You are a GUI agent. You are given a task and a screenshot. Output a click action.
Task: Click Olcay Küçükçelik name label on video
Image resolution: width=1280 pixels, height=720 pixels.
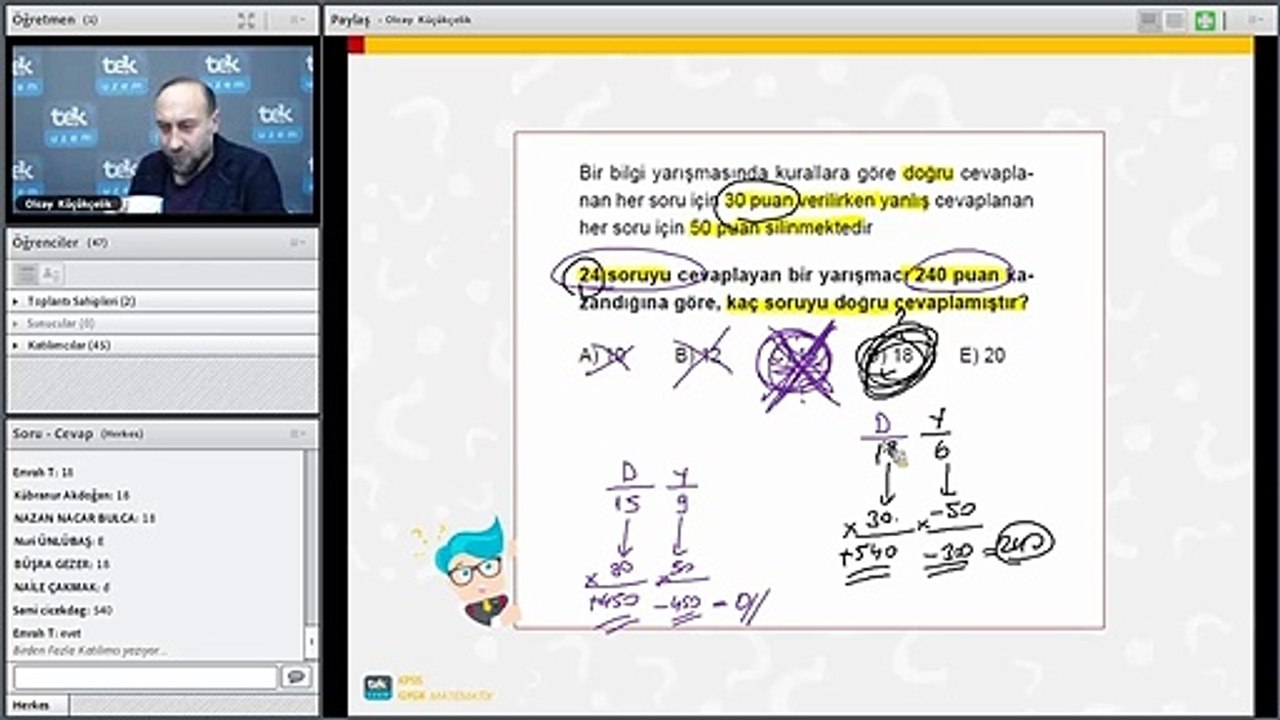[69, 203]
